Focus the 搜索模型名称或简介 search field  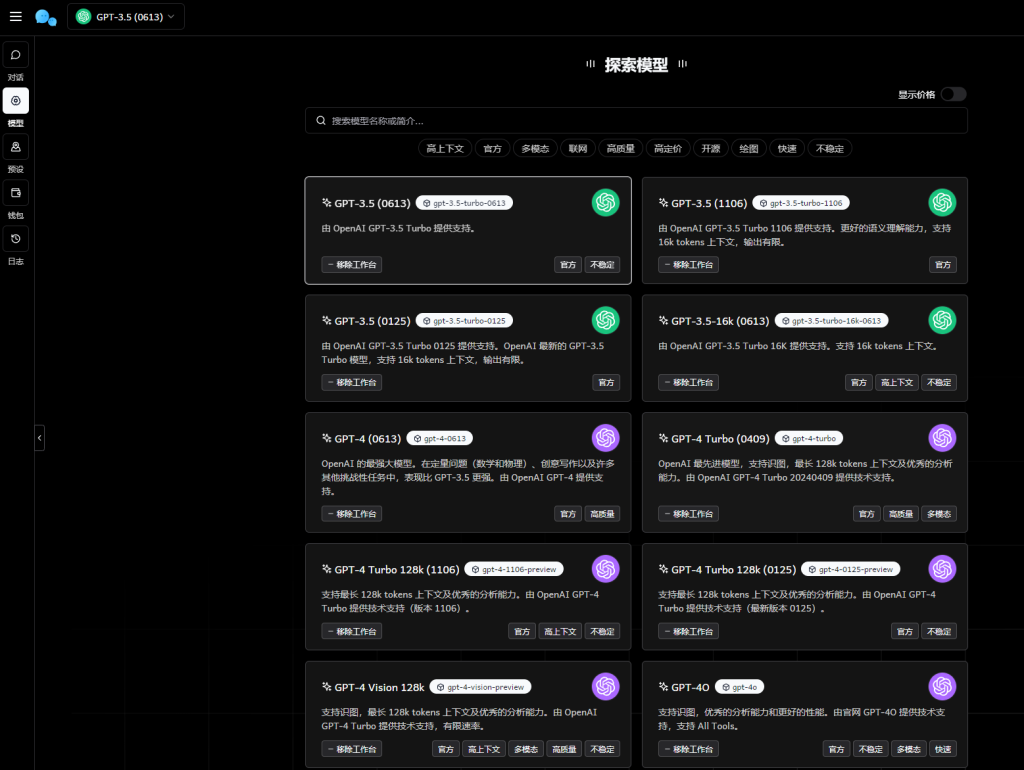[636, 121]
